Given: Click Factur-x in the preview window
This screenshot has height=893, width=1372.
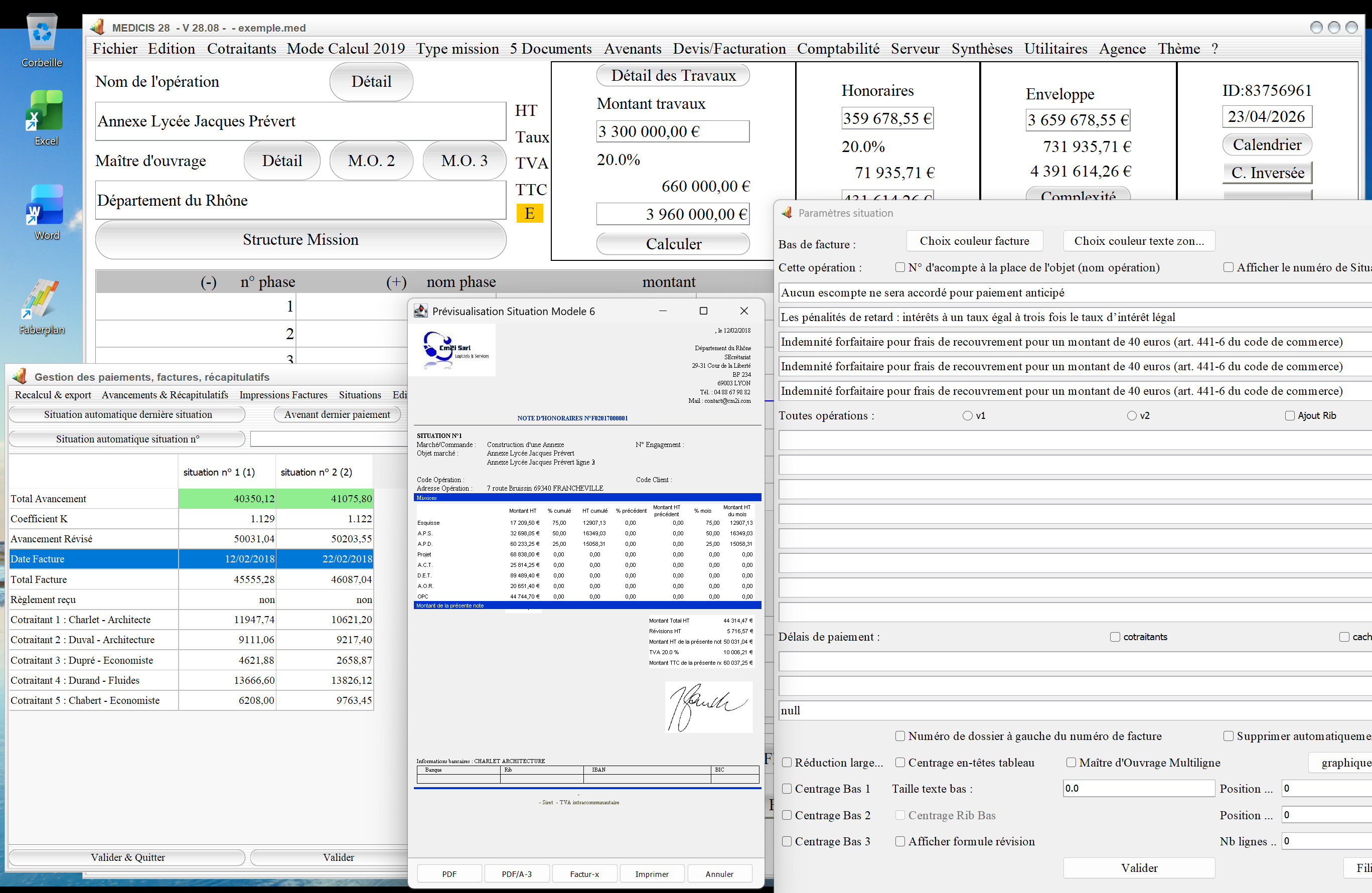Looking at the screenshot, I should point(584,873).
